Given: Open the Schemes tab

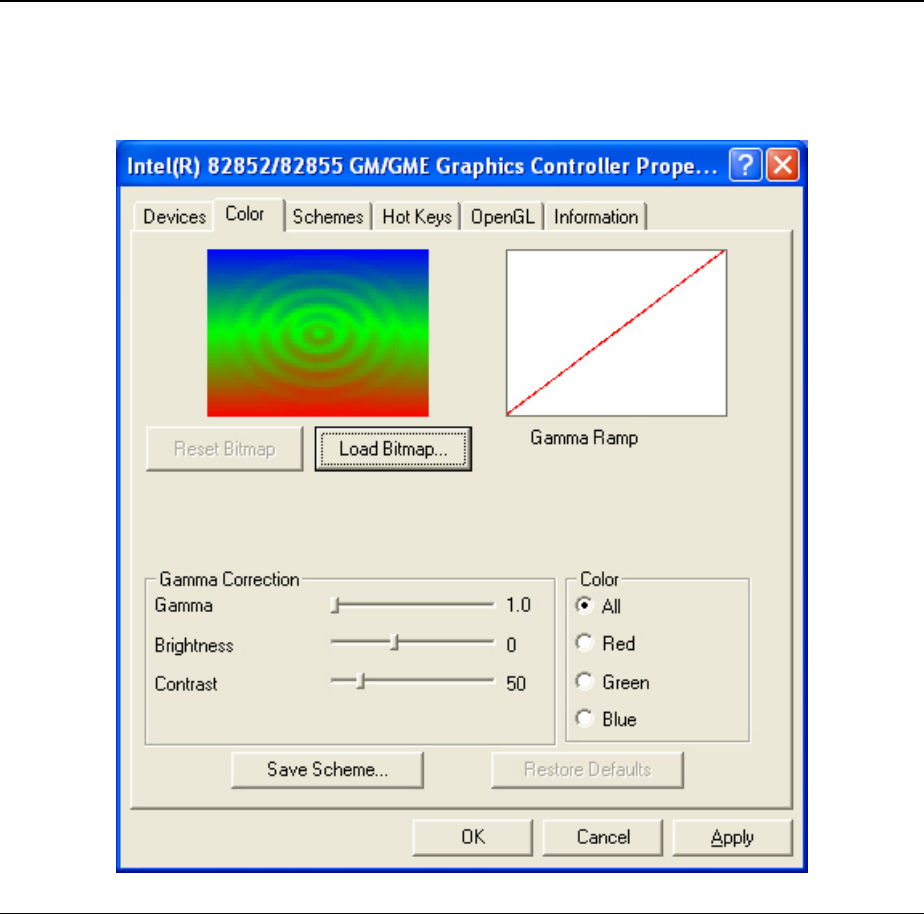Looking at the screenshot, I should (x=328, y=217).
